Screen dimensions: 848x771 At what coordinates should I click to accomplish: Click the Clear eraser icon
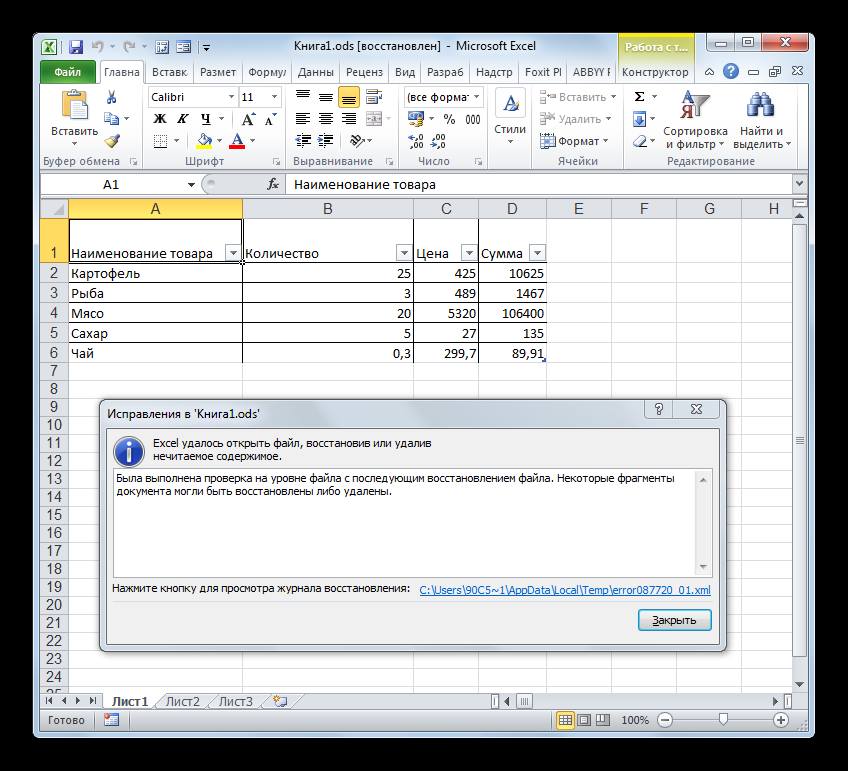coord(639,141)
